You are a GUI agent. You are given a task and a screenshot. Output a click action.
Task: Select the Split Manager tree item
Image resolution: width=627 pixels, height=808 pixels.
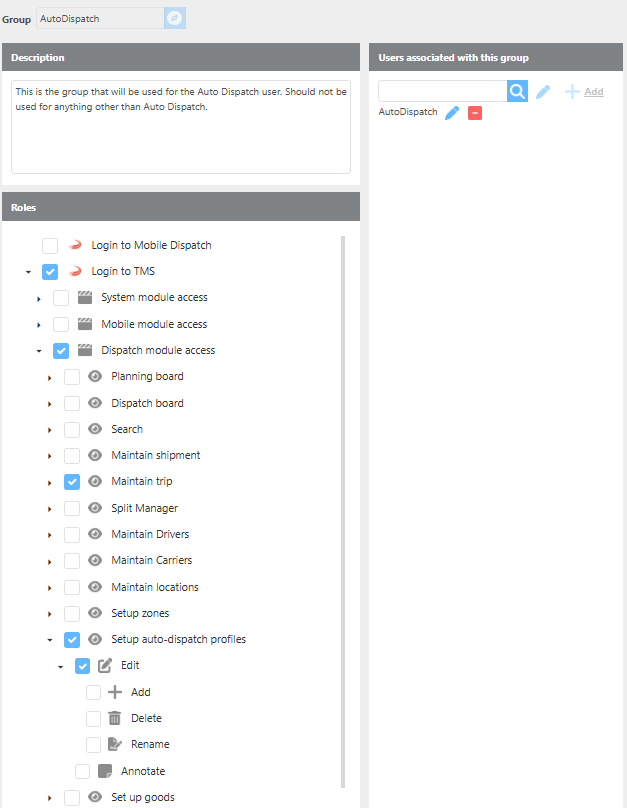143,508
